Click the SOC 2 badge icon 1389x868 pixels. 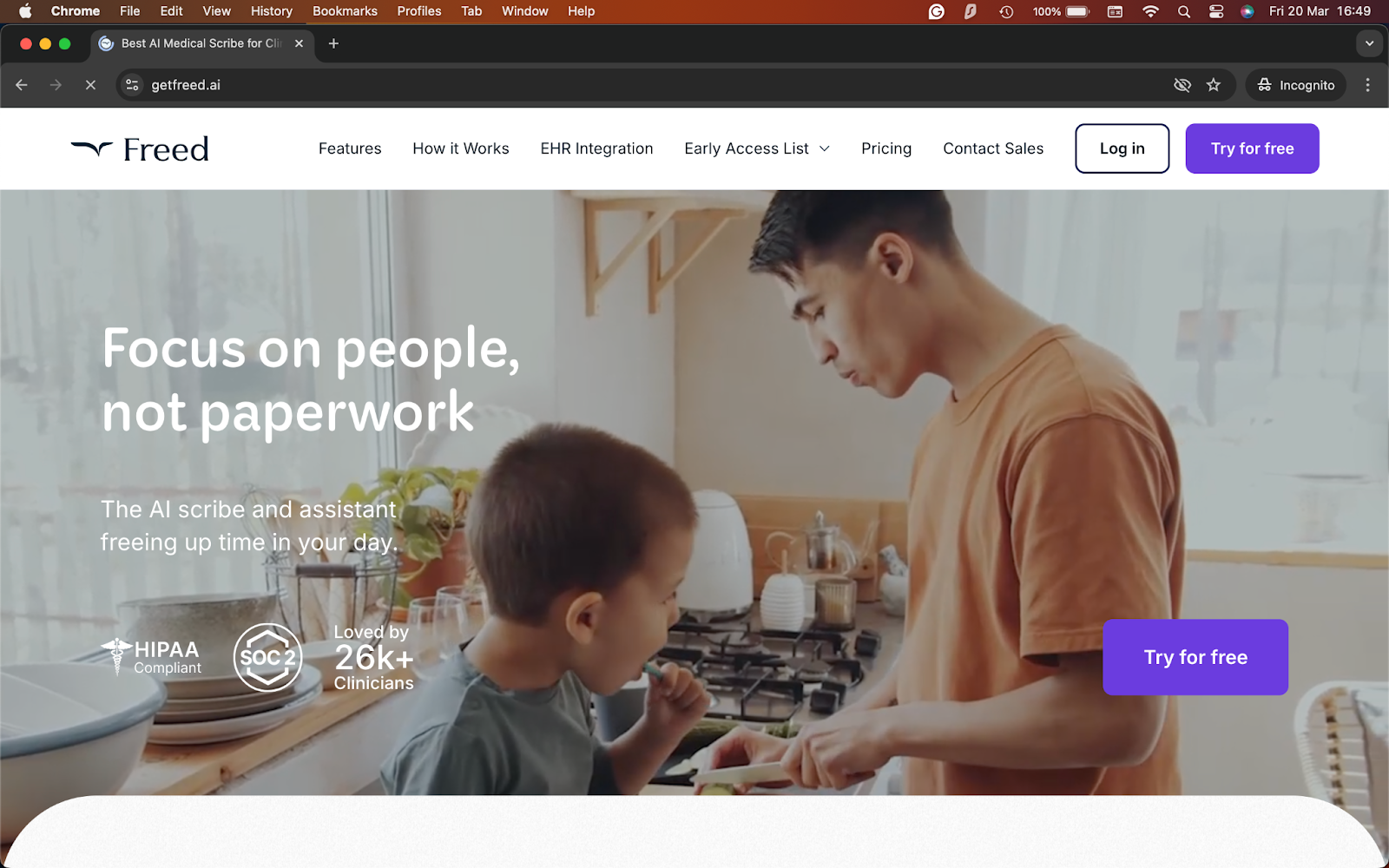tap(267, 657)
